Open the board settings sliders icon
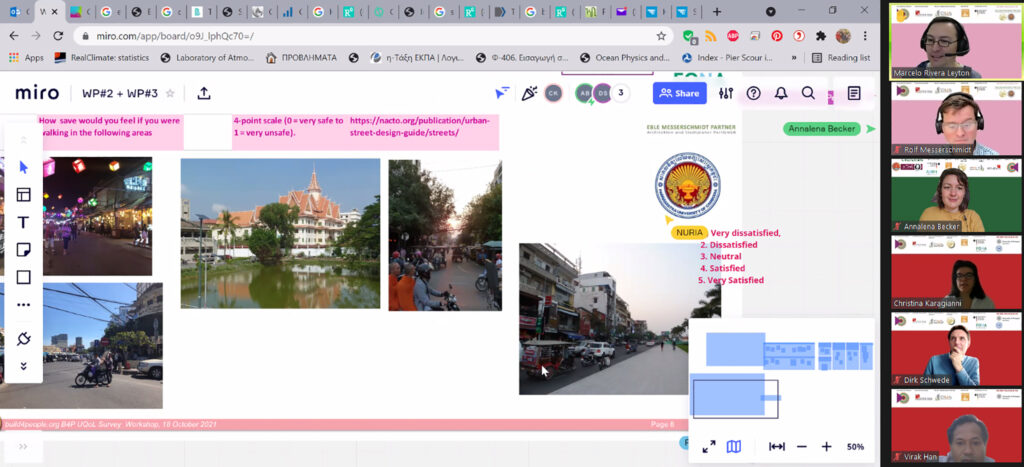Viewport: 1024px width, 467px height. coord(726,93)
